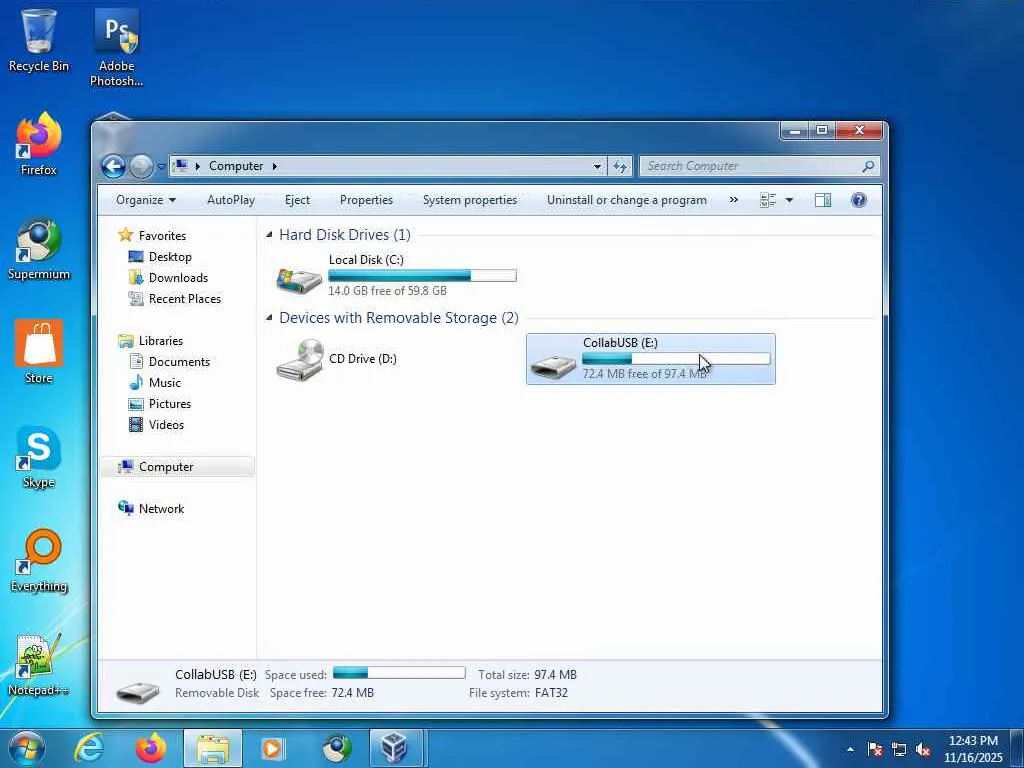
Task: Switch to Windows Explorer taskbar button
Action: click(x=213, y=748)
